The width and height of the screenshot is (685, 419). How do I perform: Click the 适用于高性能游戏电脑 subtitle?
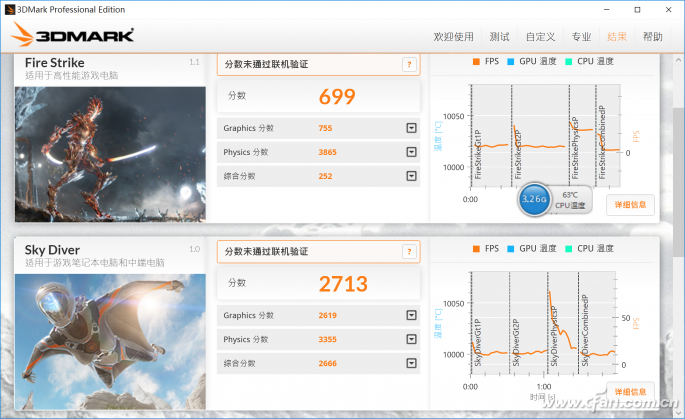[x=71, y=76]
